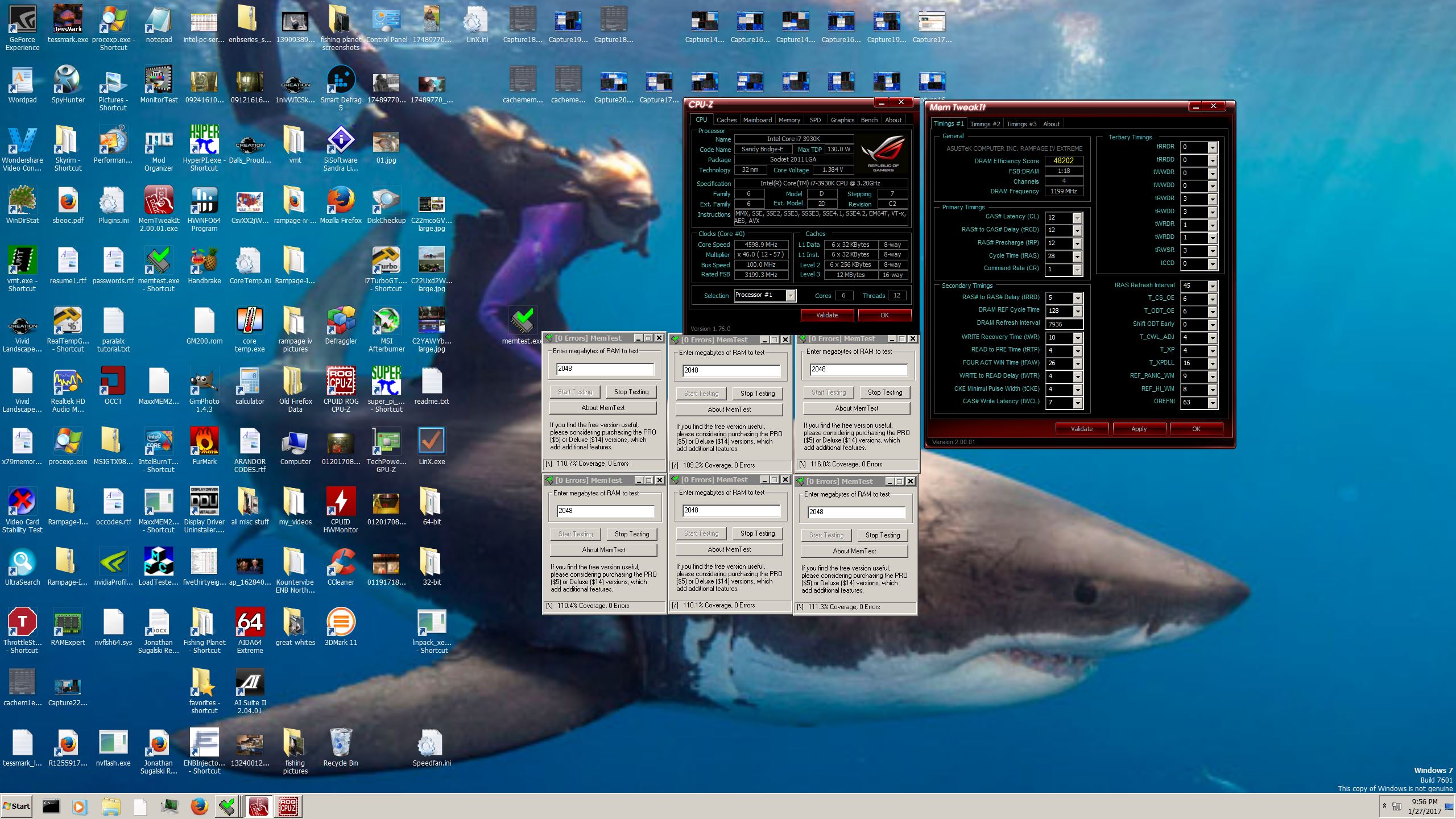
Task: Click About MemTest in 116.0% coverage window
Action: coord(857,408)
